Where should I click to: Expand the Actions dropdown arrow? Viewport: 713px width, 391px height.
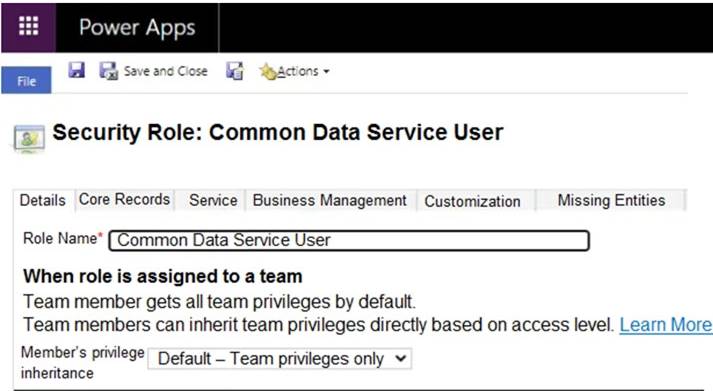(x=326, y=72)
